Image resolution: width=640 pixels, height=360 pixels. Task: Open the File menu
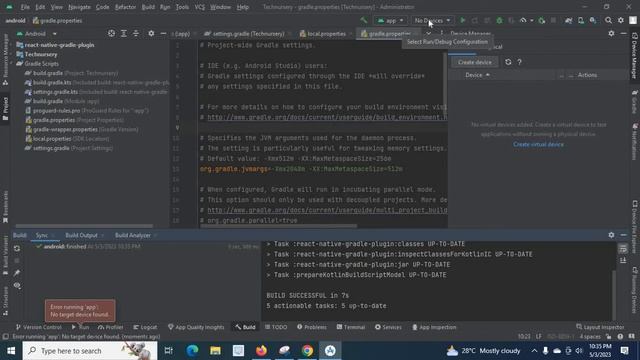[25, 7]
